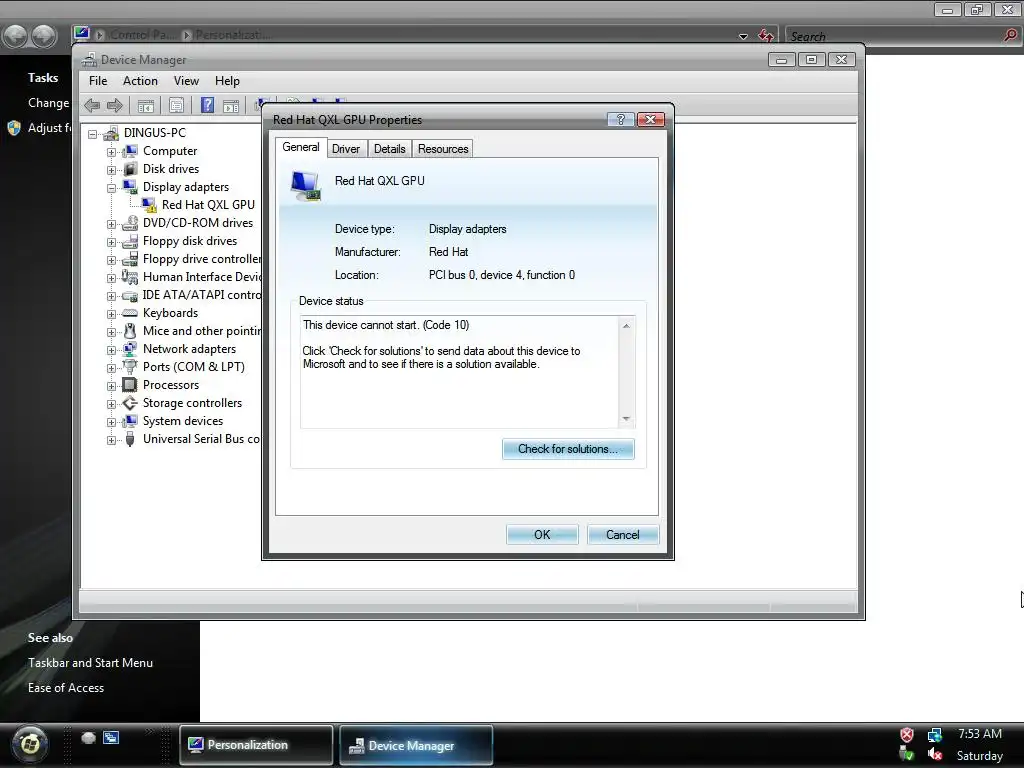This screenshot has width=1024, height=768.
Task: Collapse the DINGUS-PC root node
Action: pyautogui.click(x=93, y=134)
